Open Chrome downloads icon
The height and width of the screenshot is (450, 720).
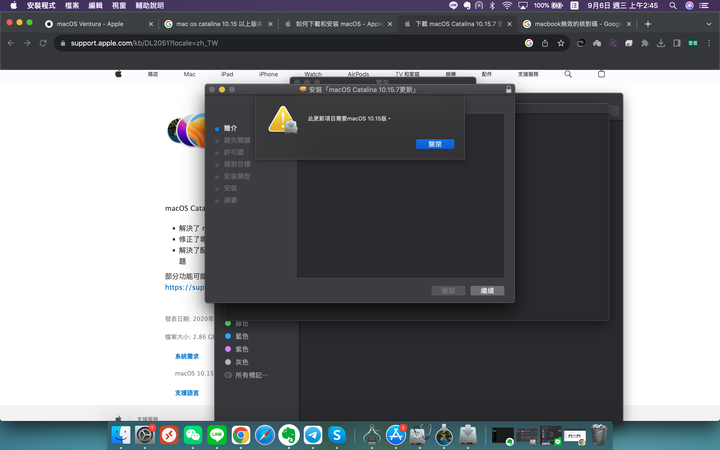(661, 43)
